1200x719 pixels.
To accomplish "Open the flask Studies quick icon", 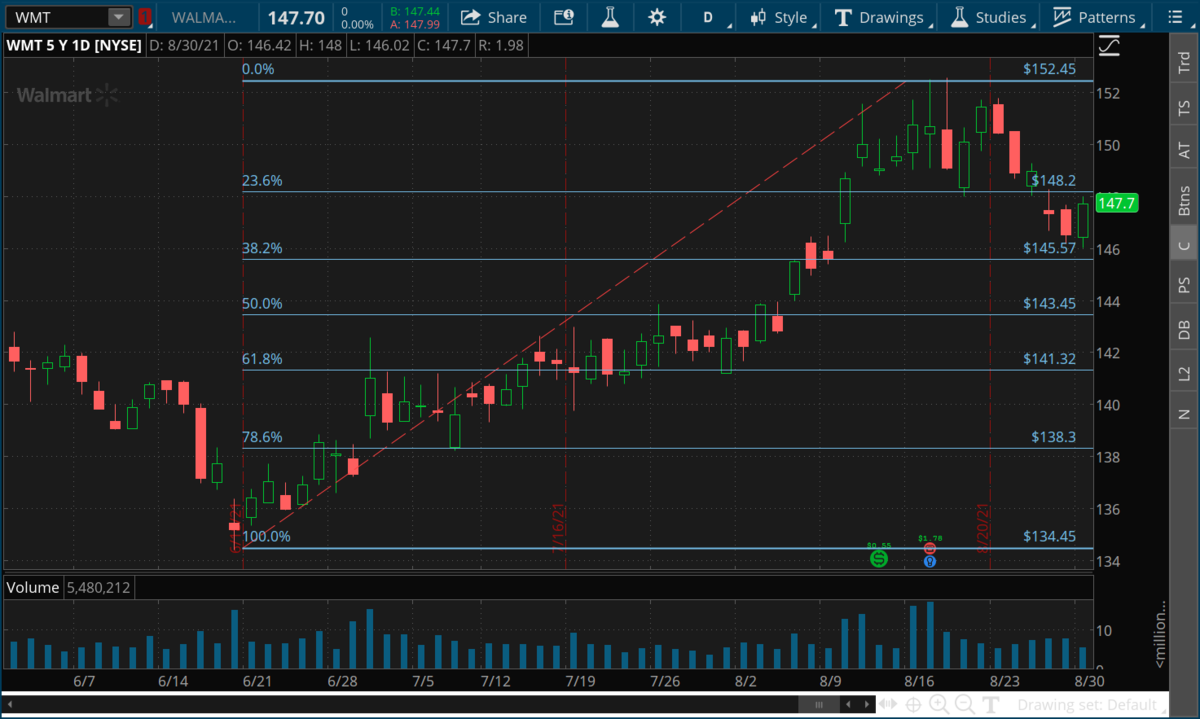I will tap(608, 17).
